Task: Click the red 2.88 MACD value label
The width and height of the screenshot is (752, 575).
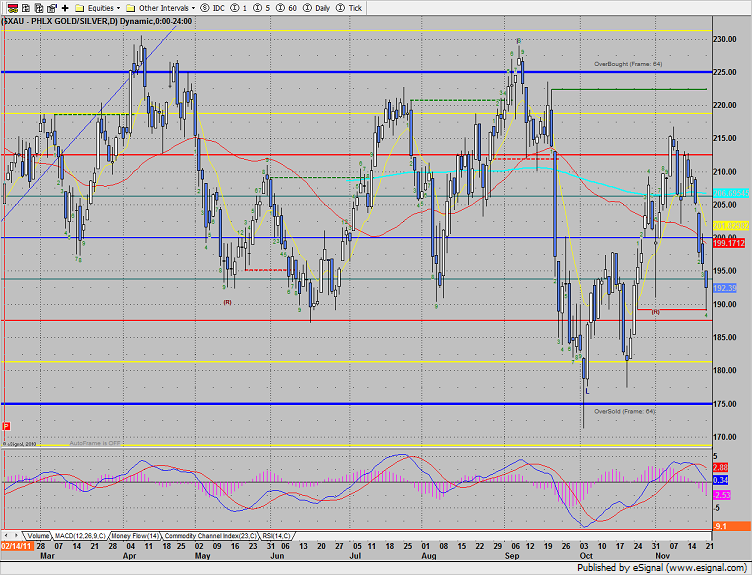Action: click(721, 467)
